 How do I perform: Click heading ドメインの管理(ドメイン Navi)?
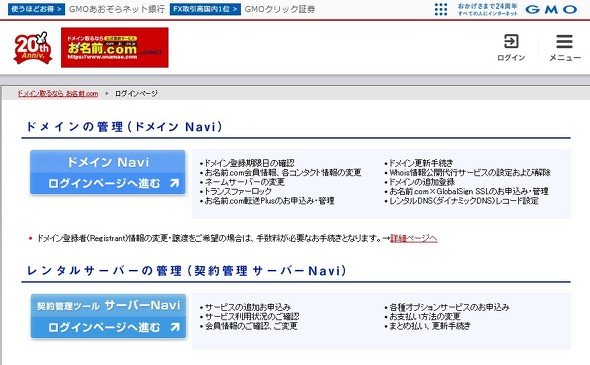(x=124, y=126)
